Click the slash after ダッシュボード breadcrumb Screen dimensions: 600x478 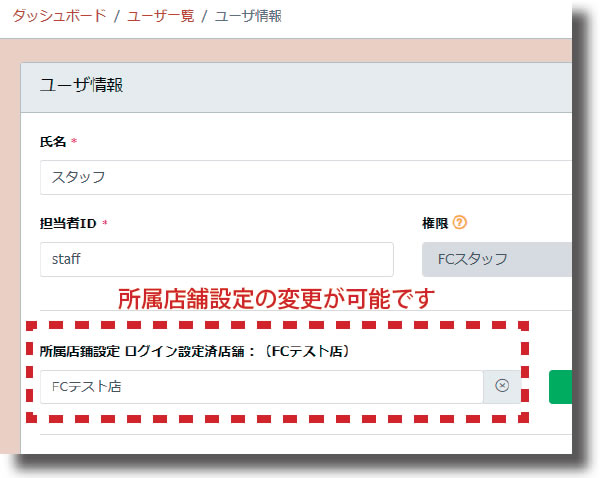click(115, 16)
